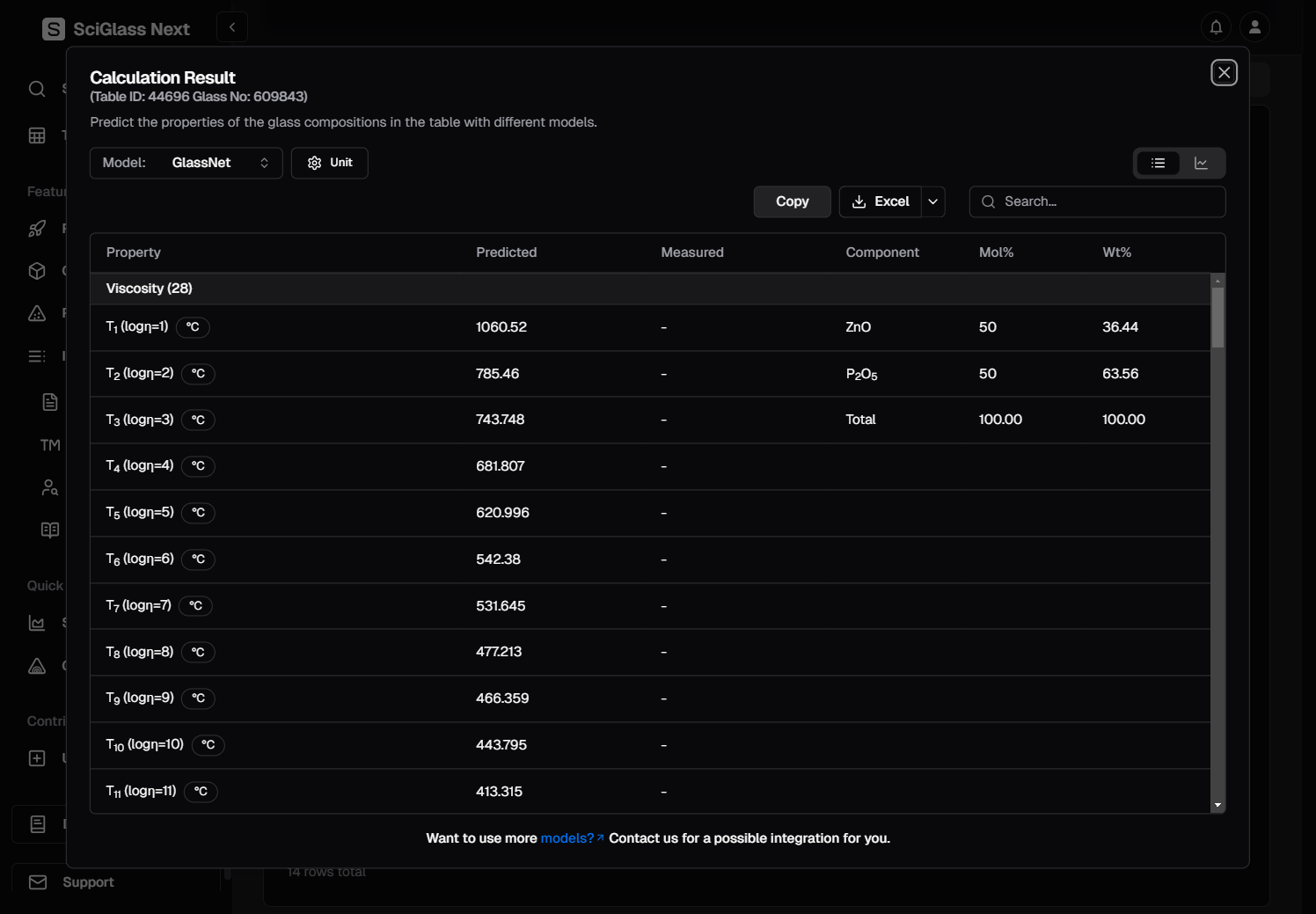1316x914 pixels.
Task: Click the Support envelope icon
Action: click(38, 882)
